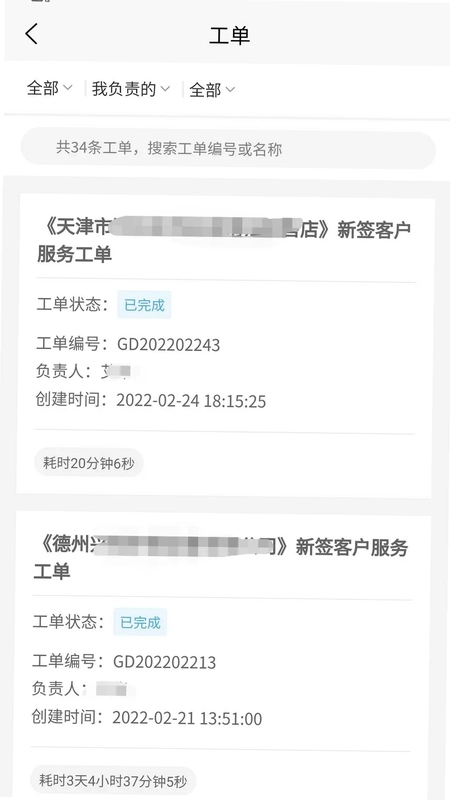Screen dimensions: 450x800
Task: Tap the 耗时20分钟6秒 duration tag
Action: (x=89, y=463)
